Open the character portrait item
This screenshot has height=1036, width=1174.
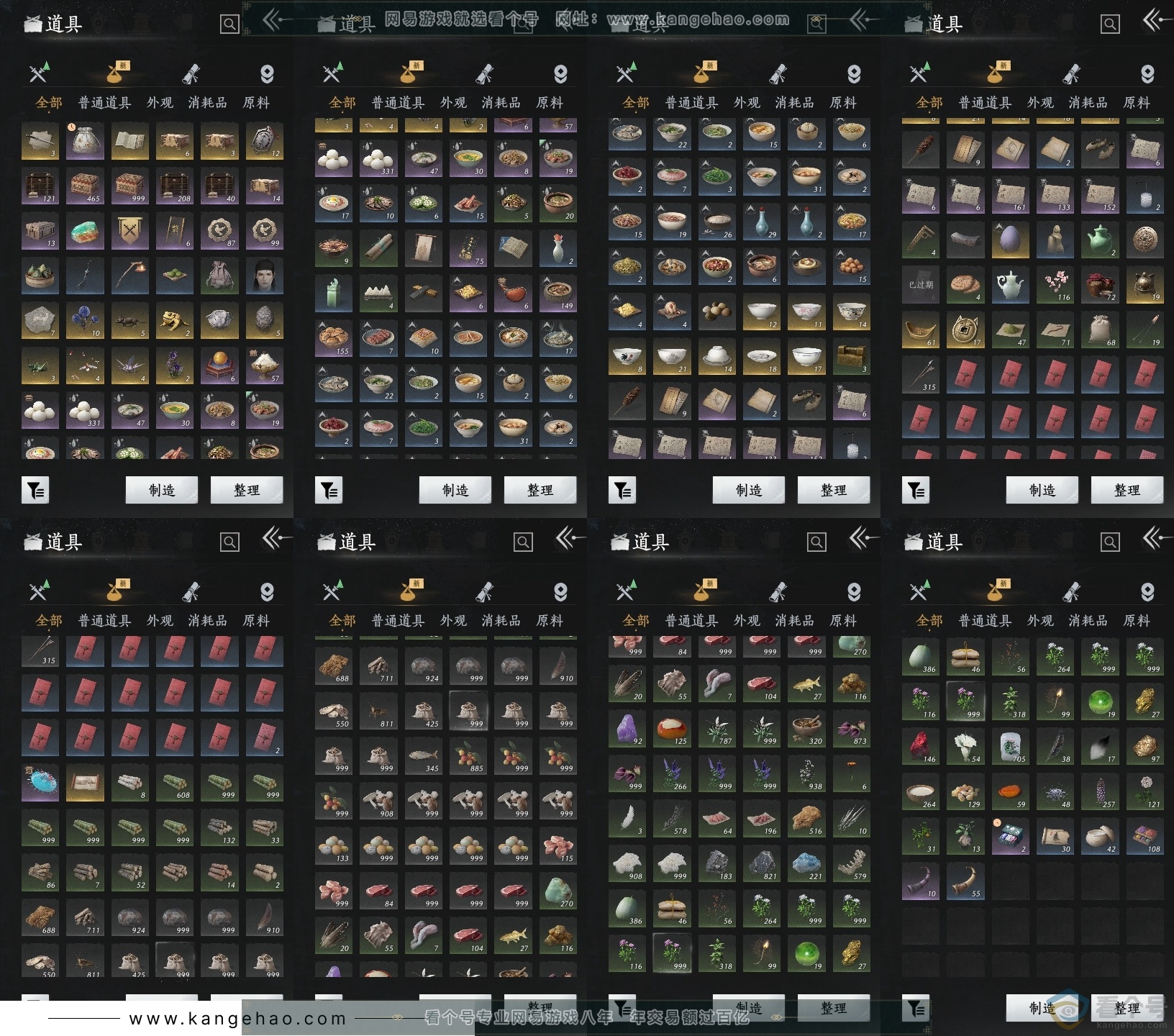tap(265, 276)
